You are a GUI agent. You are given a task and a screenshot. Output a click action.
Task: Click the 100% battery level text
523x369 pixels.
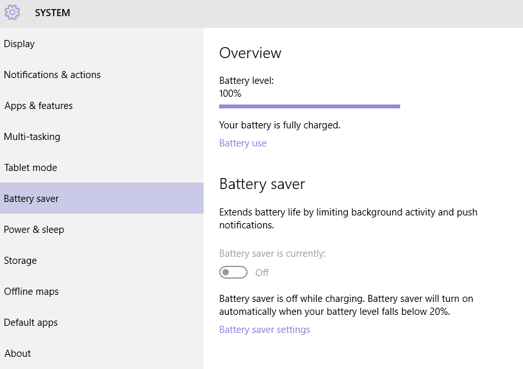(x=230, y=93)
